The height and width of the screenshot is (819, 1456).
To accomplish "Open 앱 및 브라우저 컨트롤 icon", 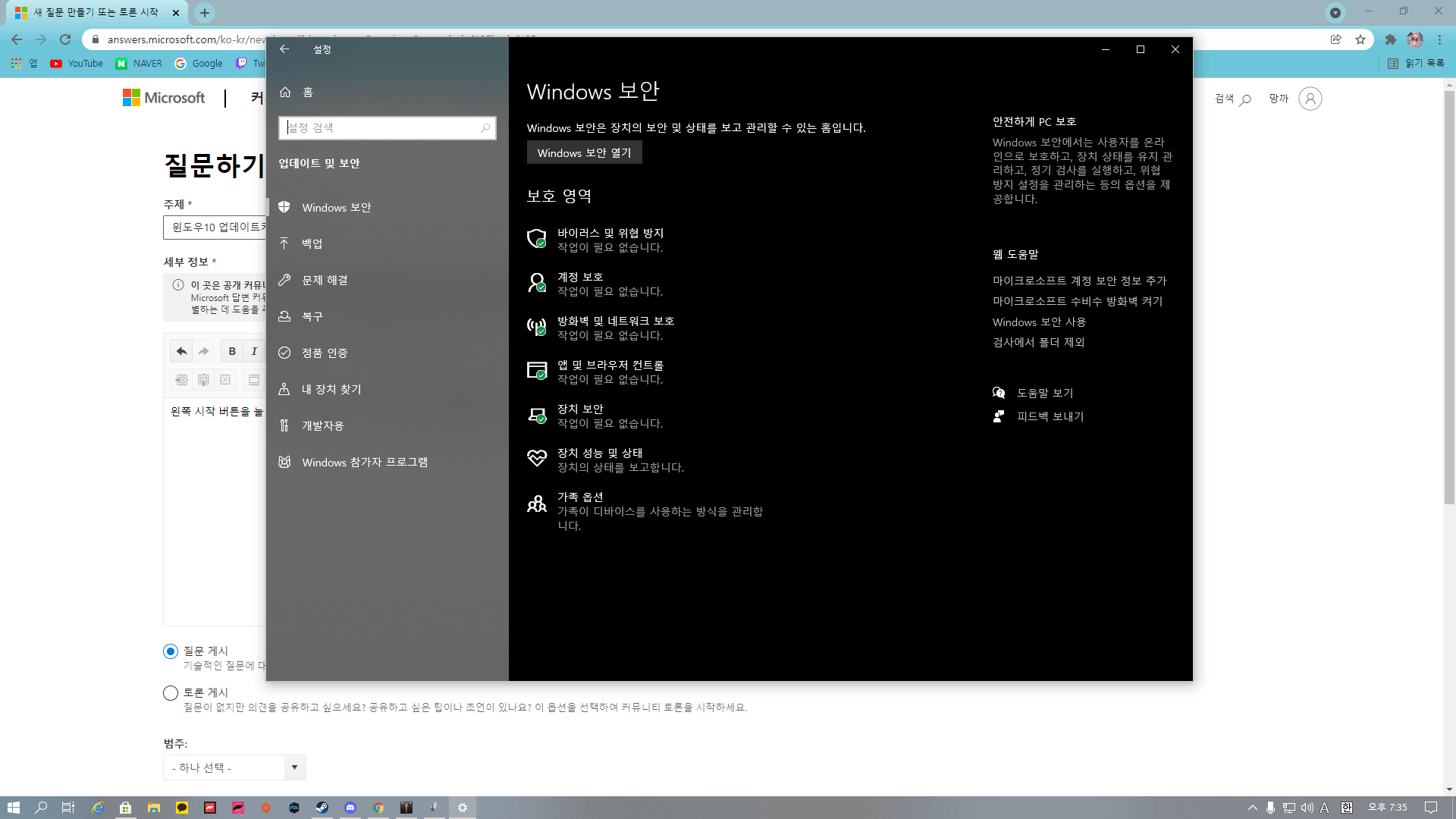I will coord(537,371).
